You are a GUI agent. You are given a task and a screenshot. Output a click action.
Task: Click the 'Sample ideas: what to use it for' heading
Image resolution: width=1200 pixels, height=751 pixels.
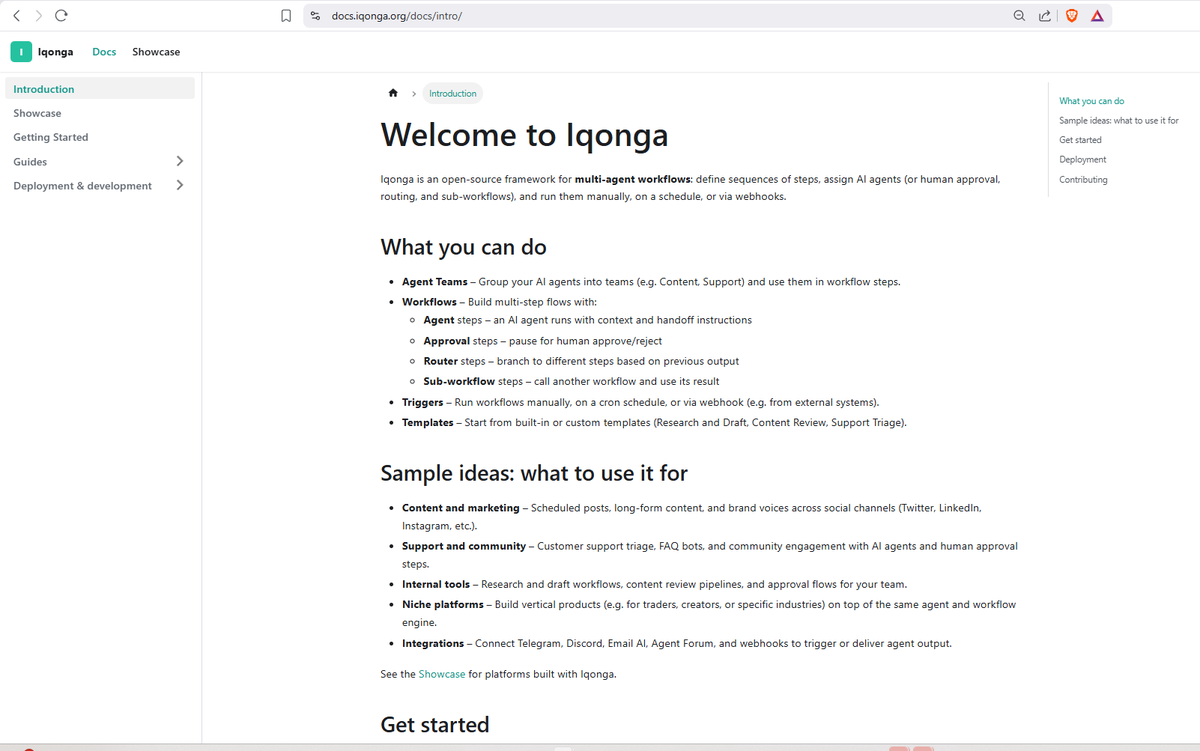coord(534,472)
